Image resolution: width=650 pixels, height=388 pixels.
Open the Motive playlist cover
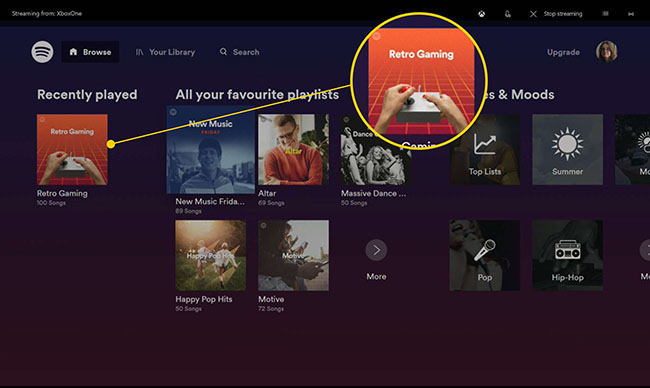(x=293, y=255)
